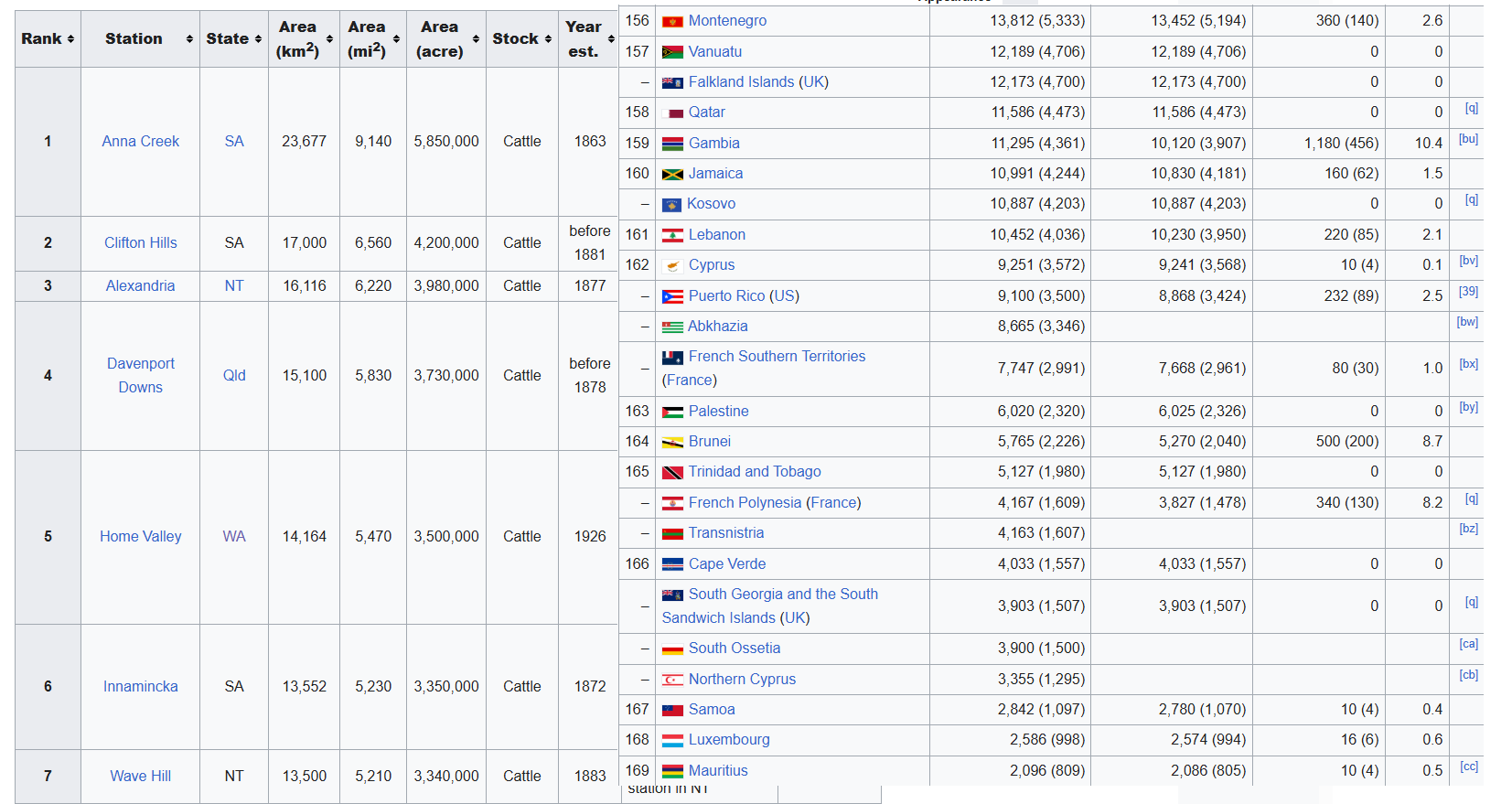Click the French Southern Territories flag icon
Screen dimensions: 1512x804
pyautogui.click(x=672, y=357)
